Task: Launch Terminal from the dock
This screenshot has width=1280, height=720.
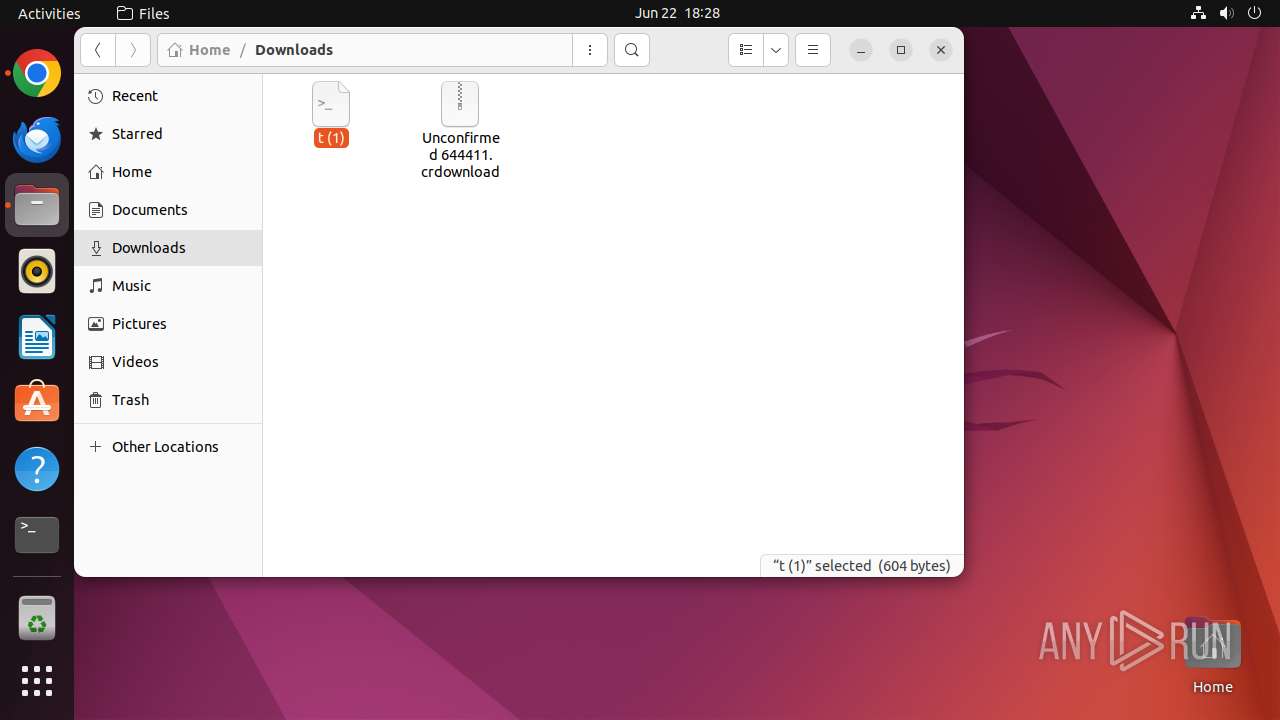Action: click(37, 535)
